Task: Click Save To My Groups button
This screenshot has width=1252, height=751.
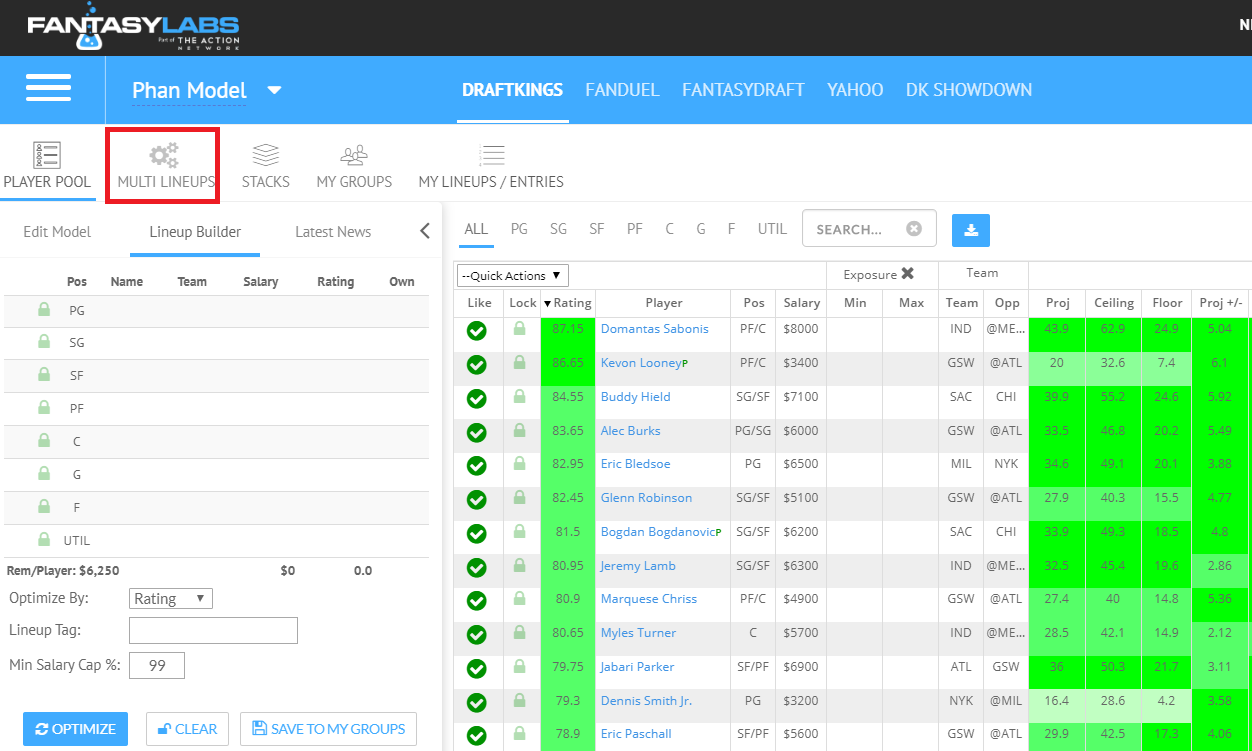Action: click(x=328, y=729)
